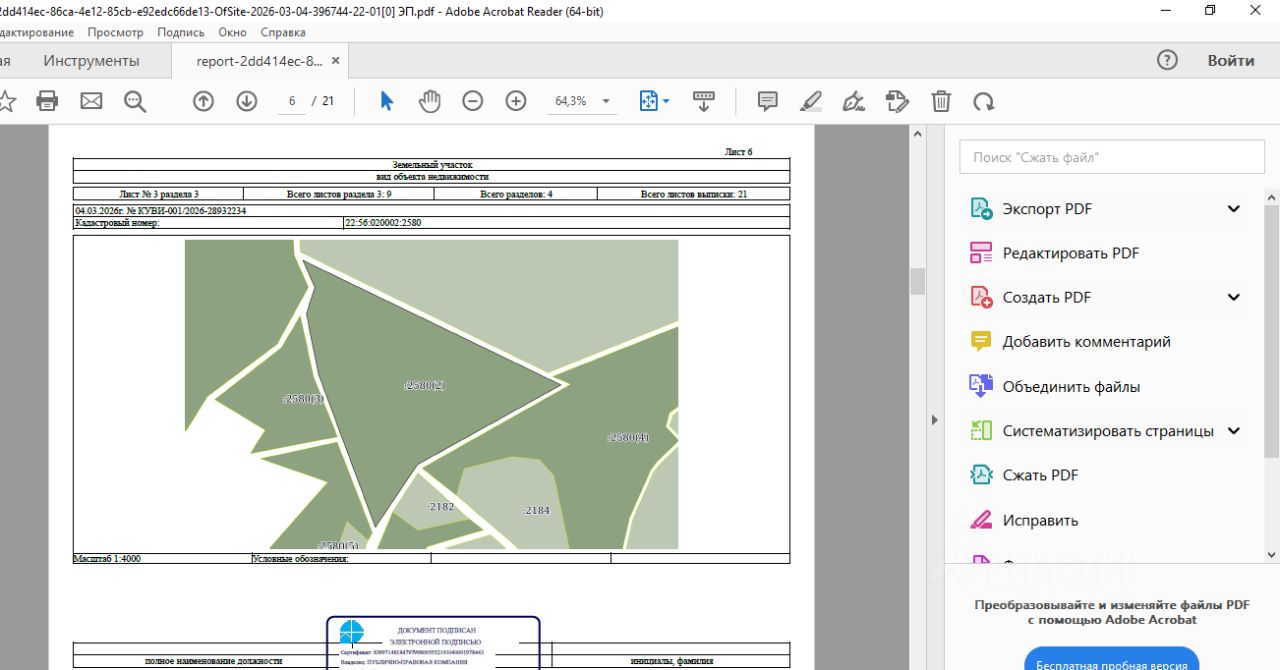The height and width of the screenshot is (670, 1280).
Task: Select the Sign document pen icon
Action: [x=854, y=101]
